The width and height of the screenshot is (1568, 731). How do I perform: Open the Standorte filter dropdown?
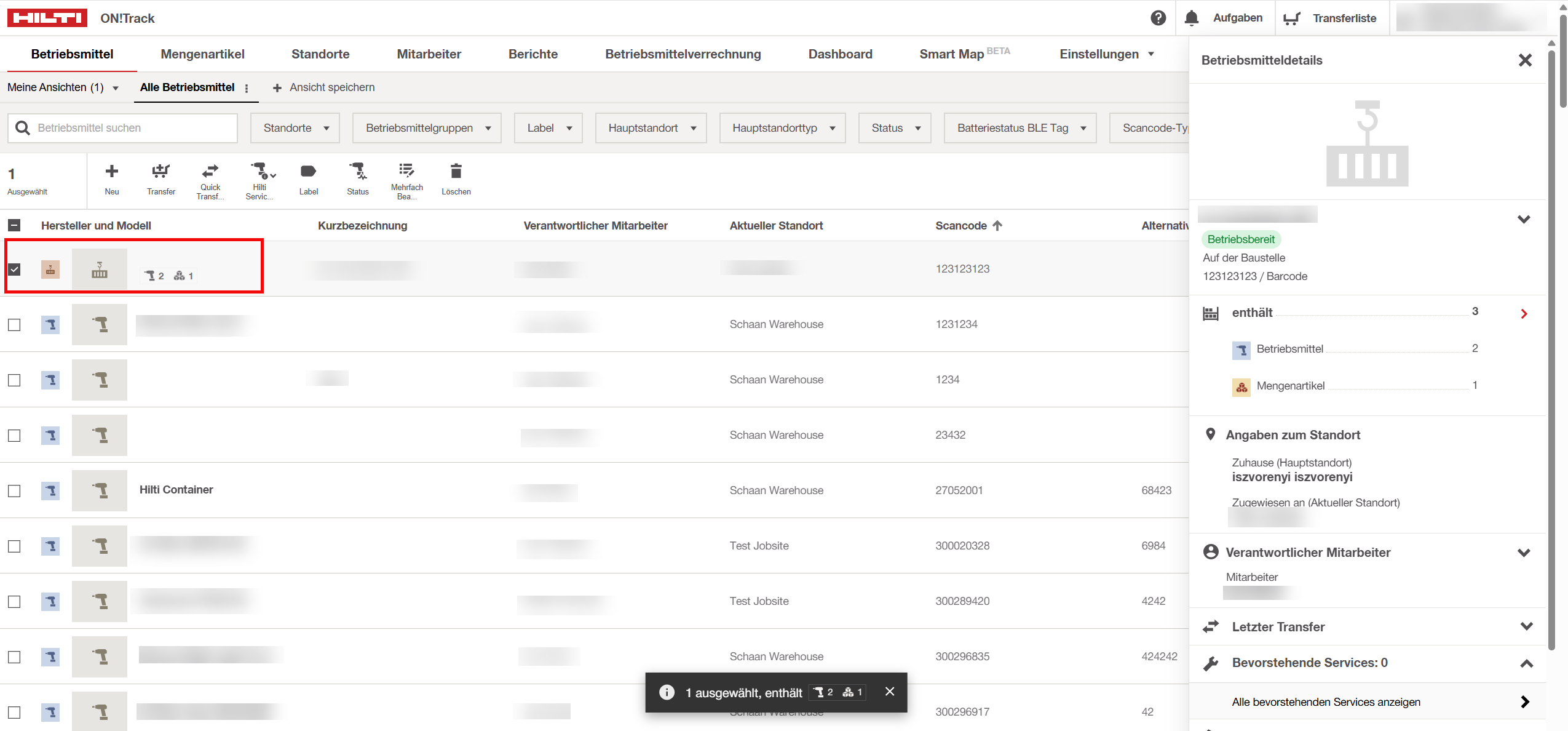[x=295, y=128]
